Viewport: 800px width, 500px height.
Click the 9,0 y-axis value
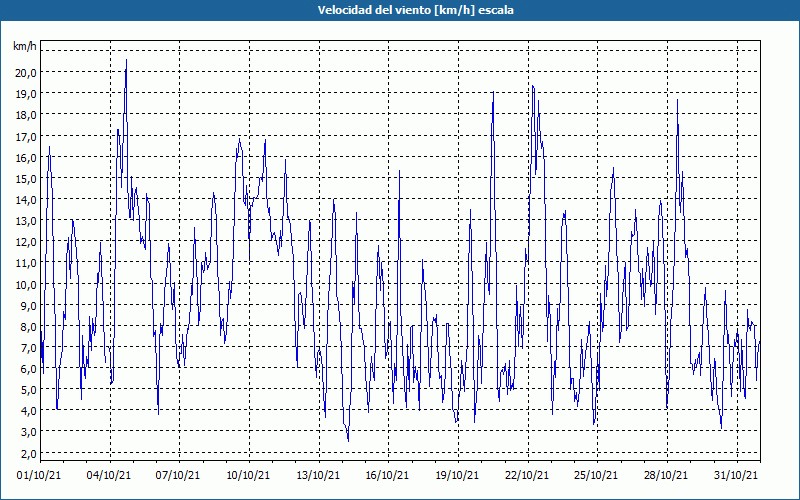click(28, 306)
